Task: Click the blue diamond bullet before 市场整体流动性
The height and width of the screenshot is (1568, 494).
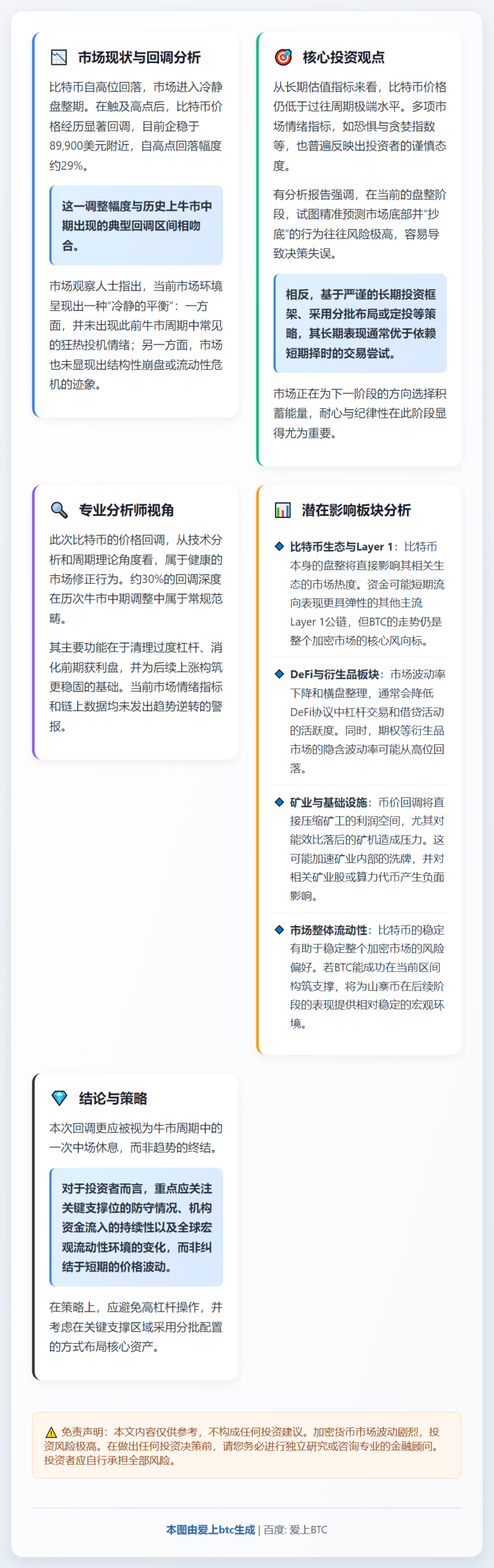Action: click(280, 930)
